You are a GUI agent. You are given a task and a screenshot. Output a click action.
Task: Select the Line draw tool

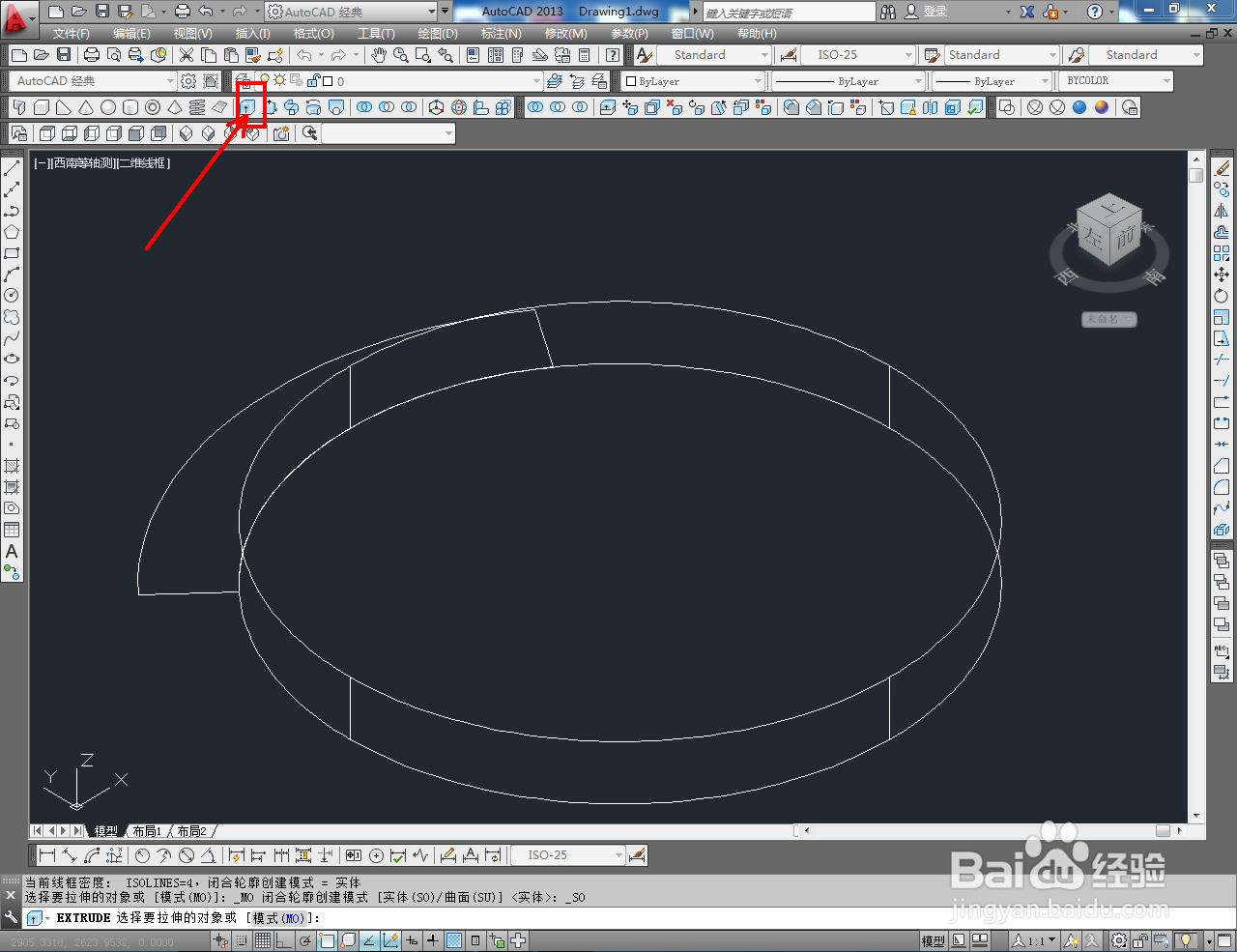click(12, 168)
